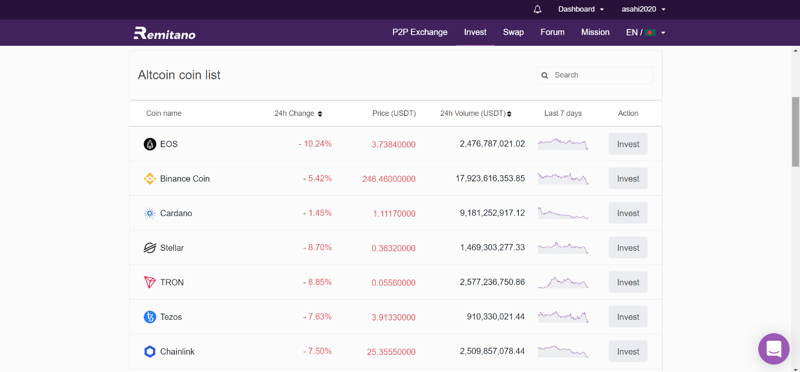Viewport: 800px width, 372px height.
Task: Click the EOS coin logo
Action: [149, 144]
